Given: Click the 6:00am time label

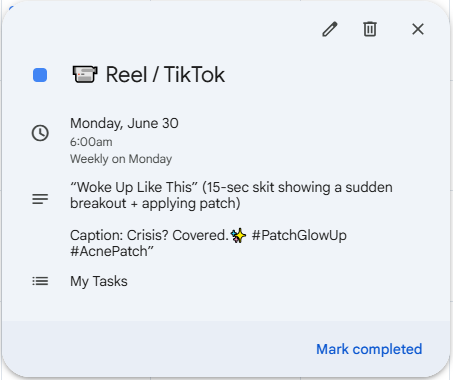Looking at the screenshot, I should [91, 142].
